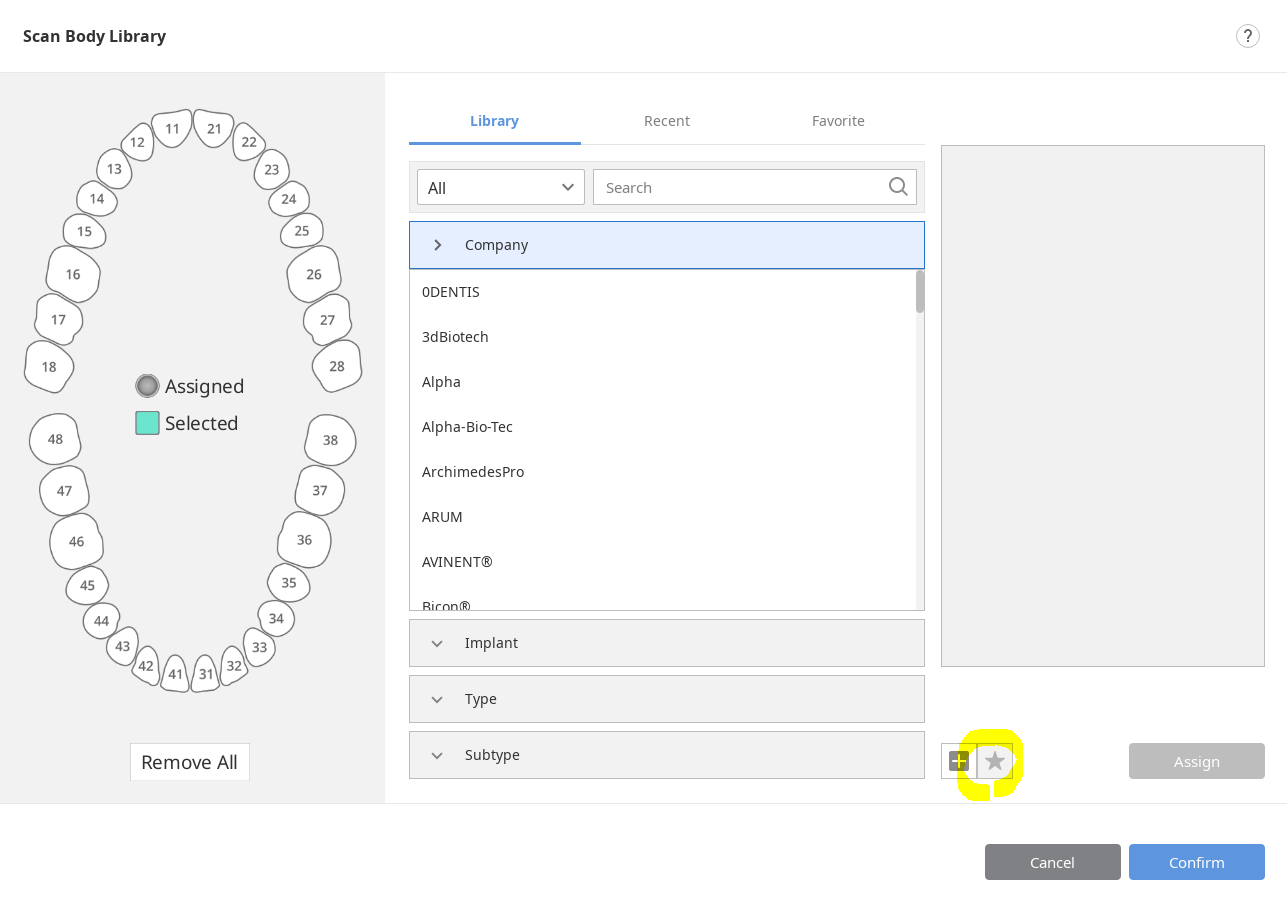1287x903 pixels.
Task: Select tooth 34
Action: point(276,618)
